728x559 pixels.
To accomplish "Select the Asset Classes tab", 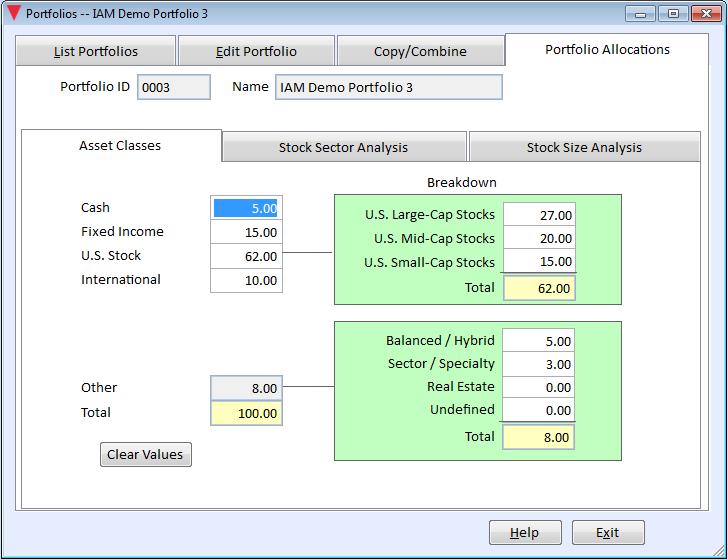I will pyautogui.click(x=120, y=145).
